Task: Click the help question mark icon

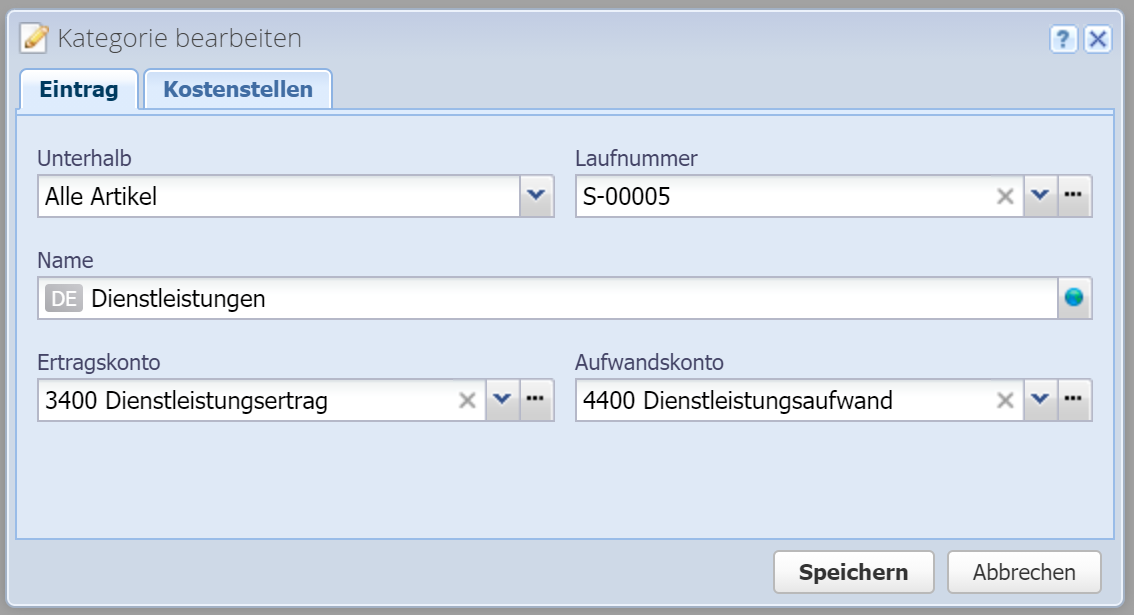Action: [x=1063, y=39]
